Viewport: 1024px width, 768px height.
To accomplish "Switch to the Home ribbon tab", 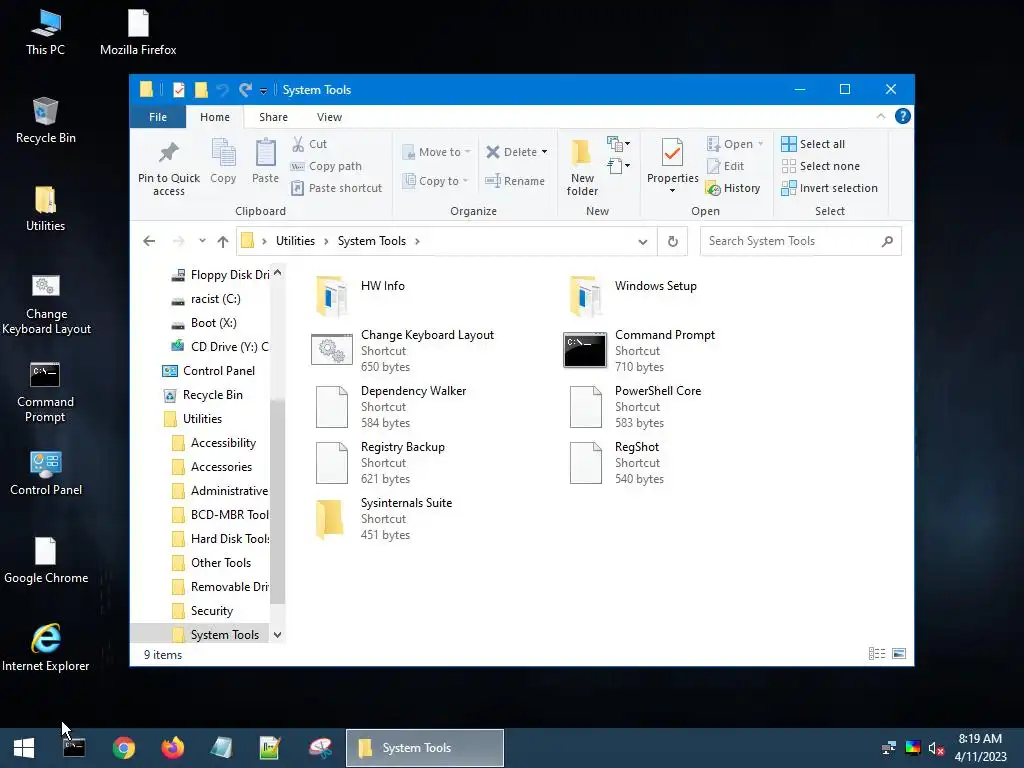I will tap(215, 117).
